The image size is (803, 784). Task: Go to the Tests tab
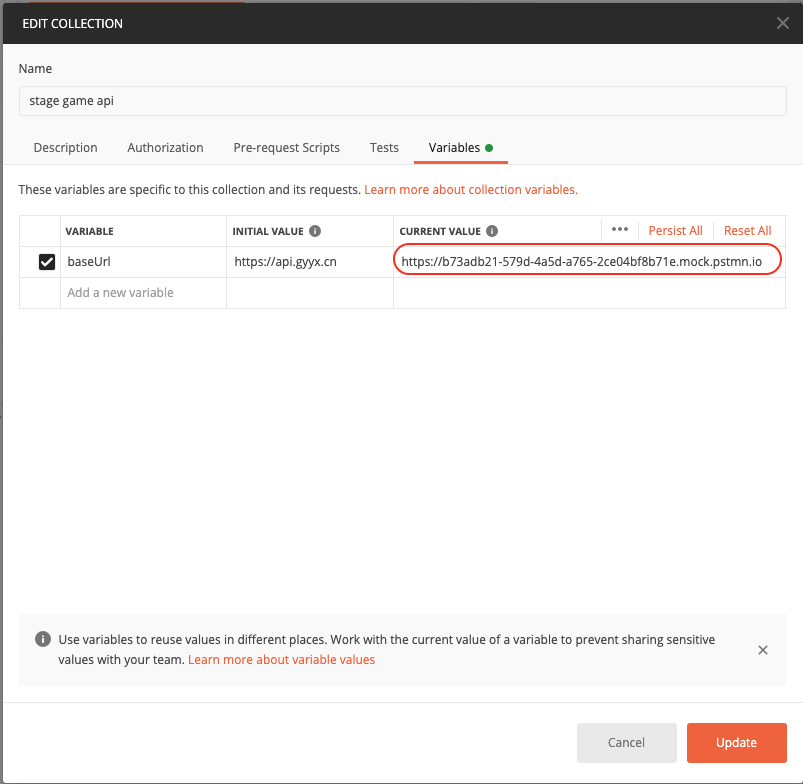point(384,147)
